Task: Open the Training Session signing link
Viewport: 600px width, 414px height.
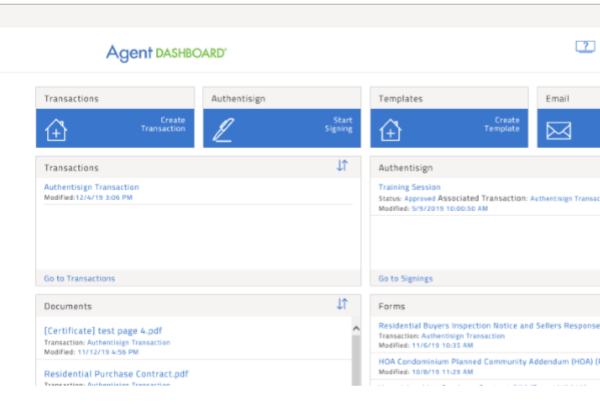Action: tap(409, 187)
